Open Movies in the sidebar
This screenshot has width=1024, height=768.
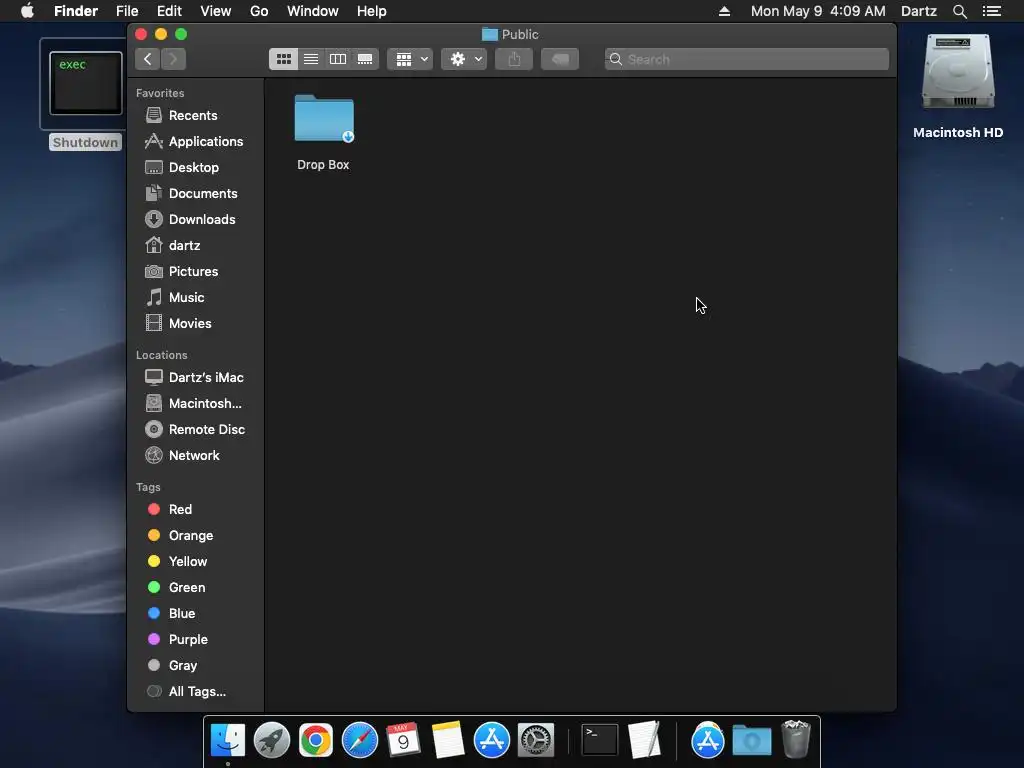pyautogui.click(x=195, y=323)
